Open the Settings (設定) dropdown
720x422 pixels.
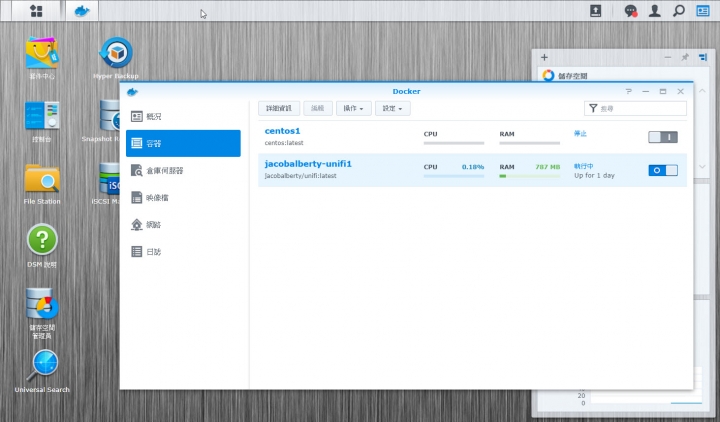[393, 108]
